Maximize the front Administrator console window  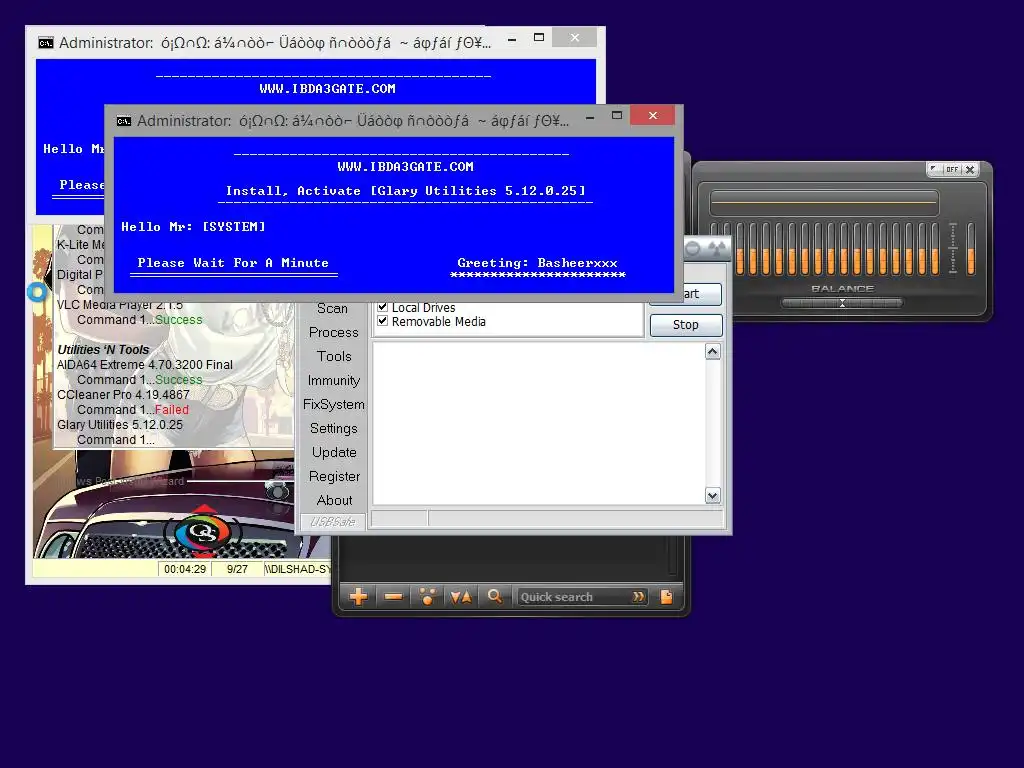click(616, 116)
